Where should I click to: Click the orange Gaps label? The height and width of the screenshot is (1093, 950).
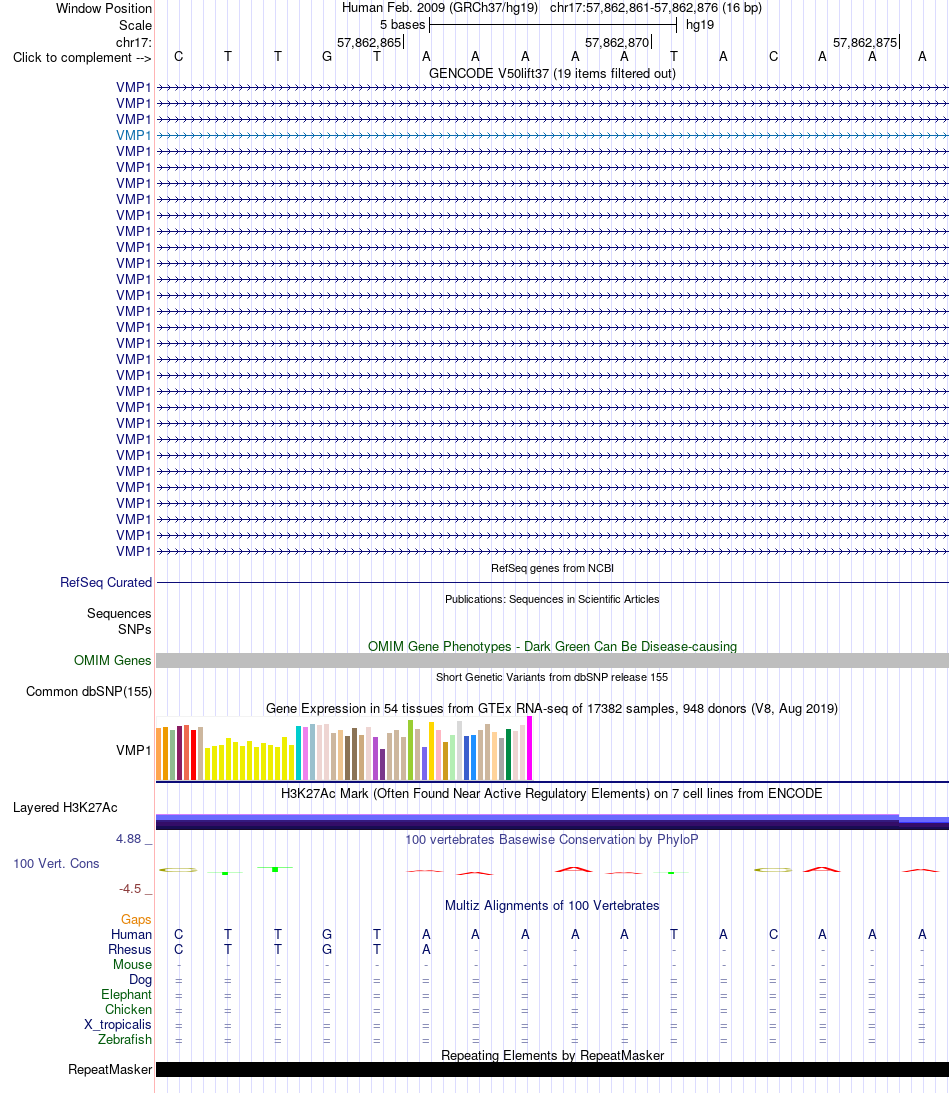click(136, 919)
